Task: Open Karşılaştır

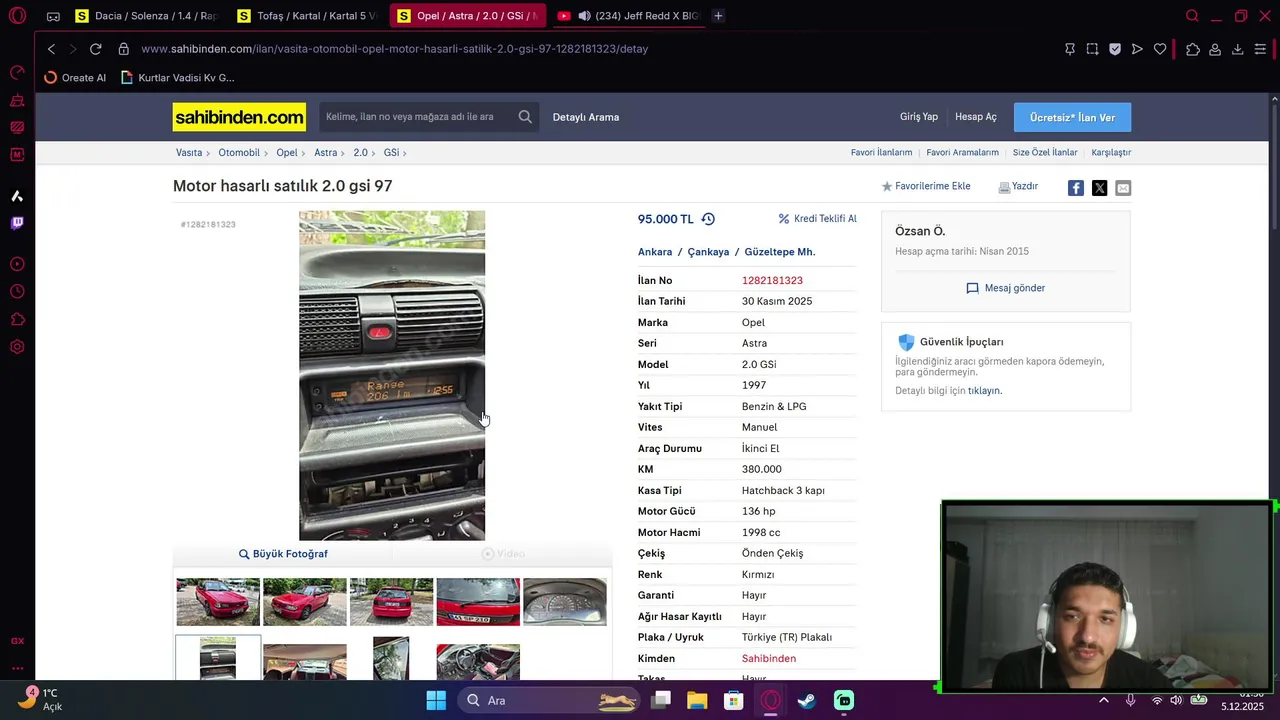Action: pos(1111,153)
